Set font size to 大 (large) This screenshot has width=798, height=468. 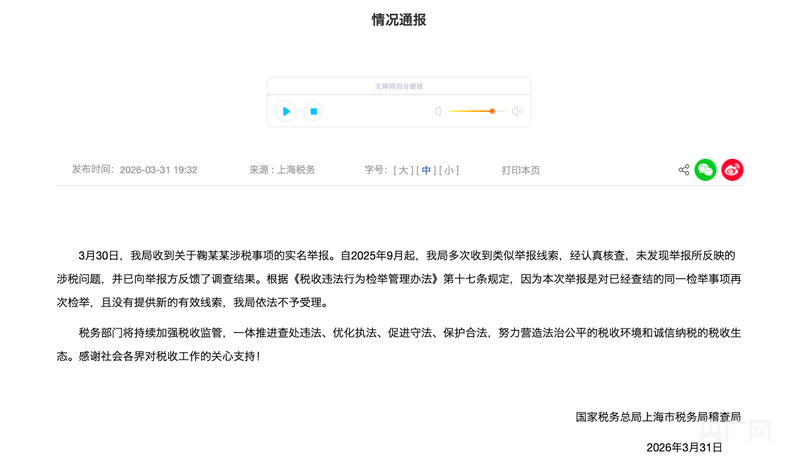[404, 170]
